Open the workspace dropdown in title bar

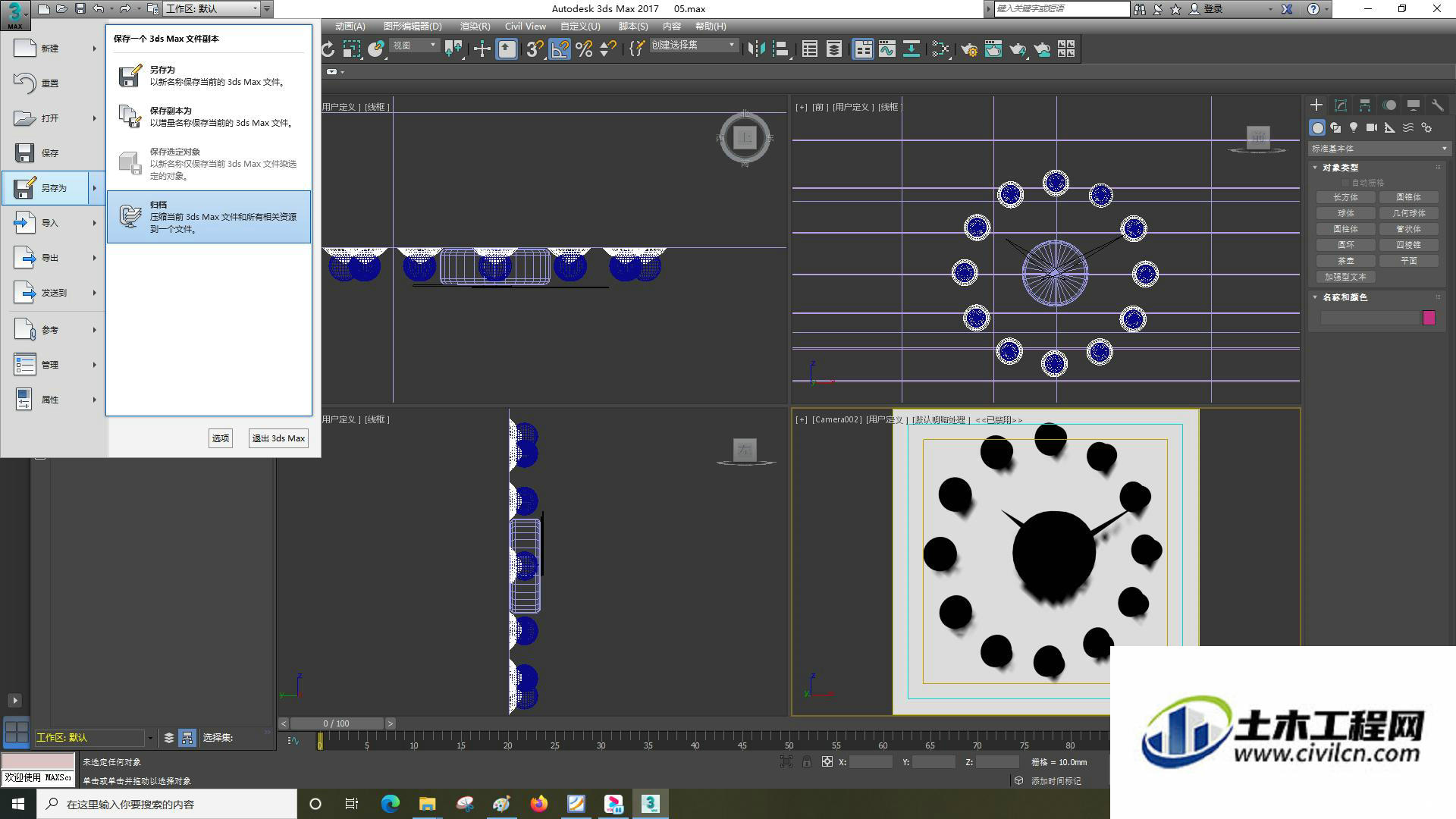click(x=213, y=8)
